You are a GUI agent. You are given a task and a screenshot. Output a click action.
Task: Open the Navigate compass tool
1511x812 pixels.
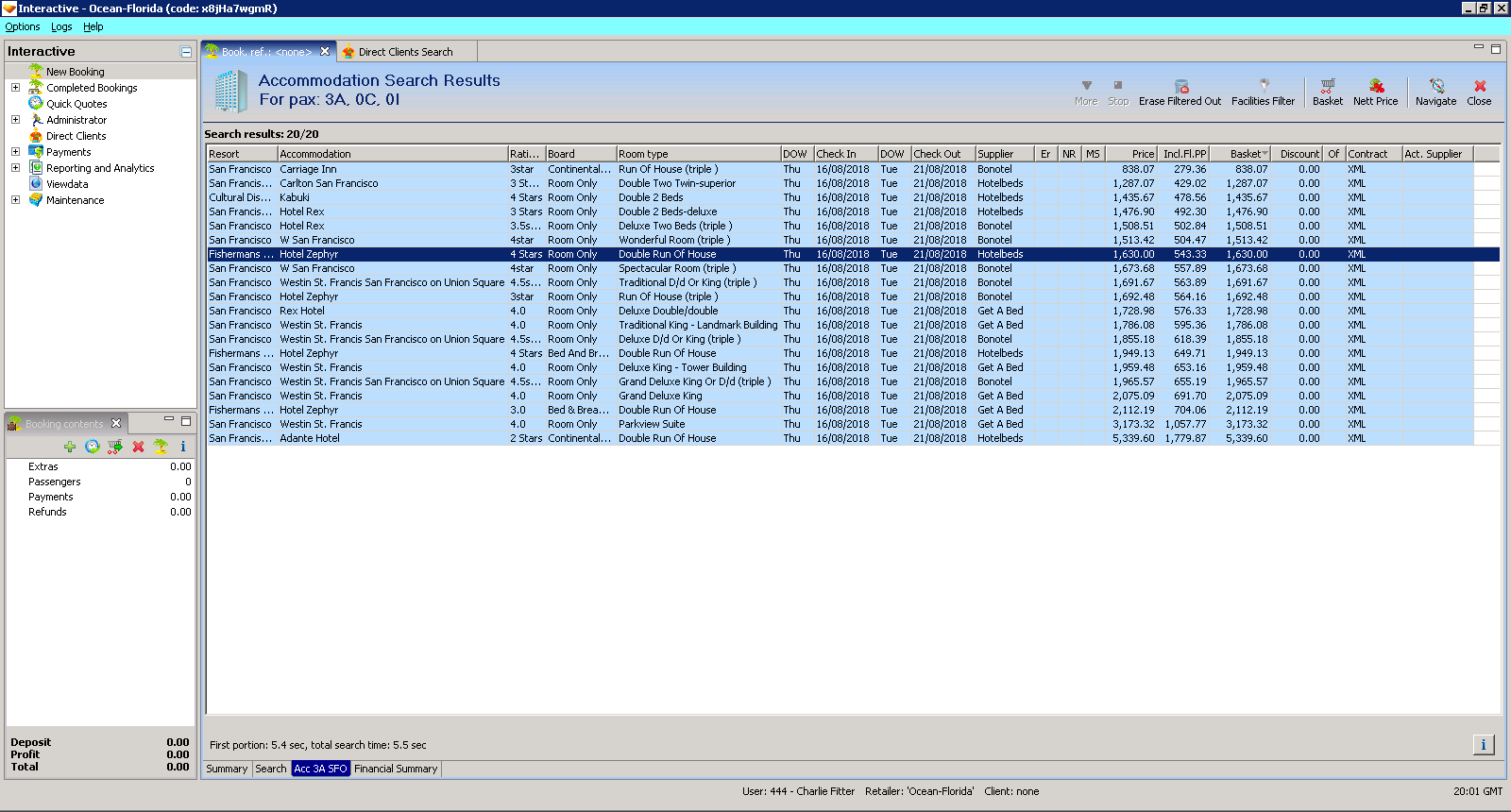point(1435,93)
